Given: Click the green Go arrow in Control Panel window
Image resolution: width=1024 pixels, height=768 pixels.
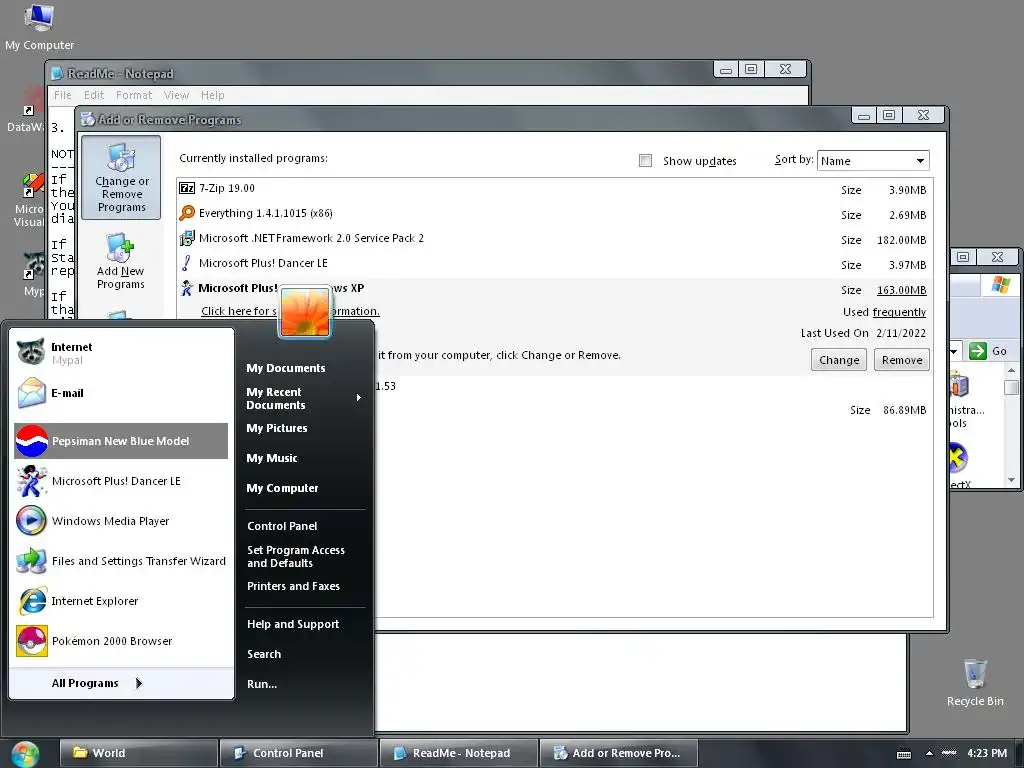Looking at the screenshot, I should (978, 351).
